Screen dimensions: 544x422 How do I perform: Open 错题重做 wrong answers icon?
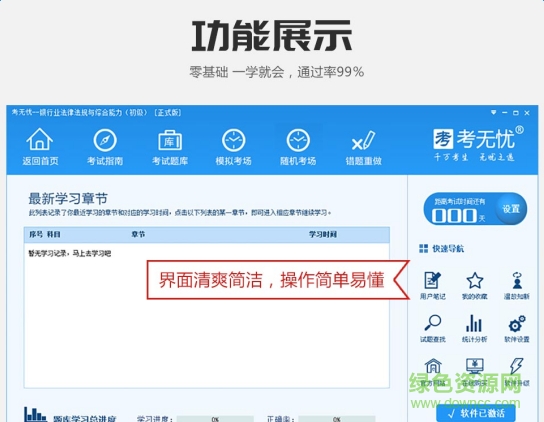coord(363,141)
